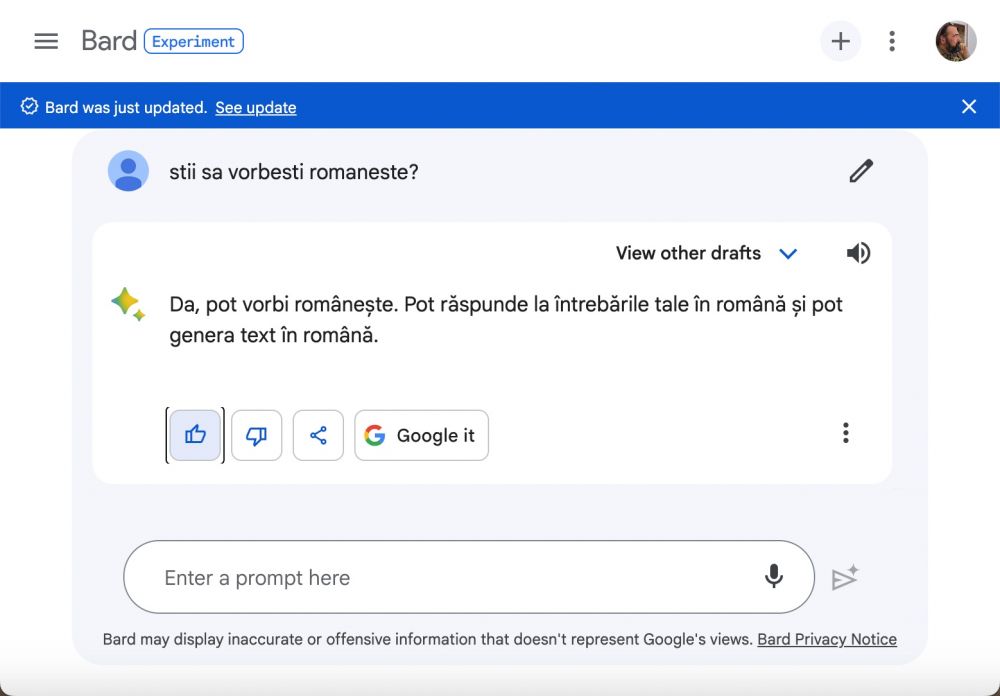Expand View other drafts
Image resolution: width=1000 pixels, height=696 pixels.
point(706,253)
